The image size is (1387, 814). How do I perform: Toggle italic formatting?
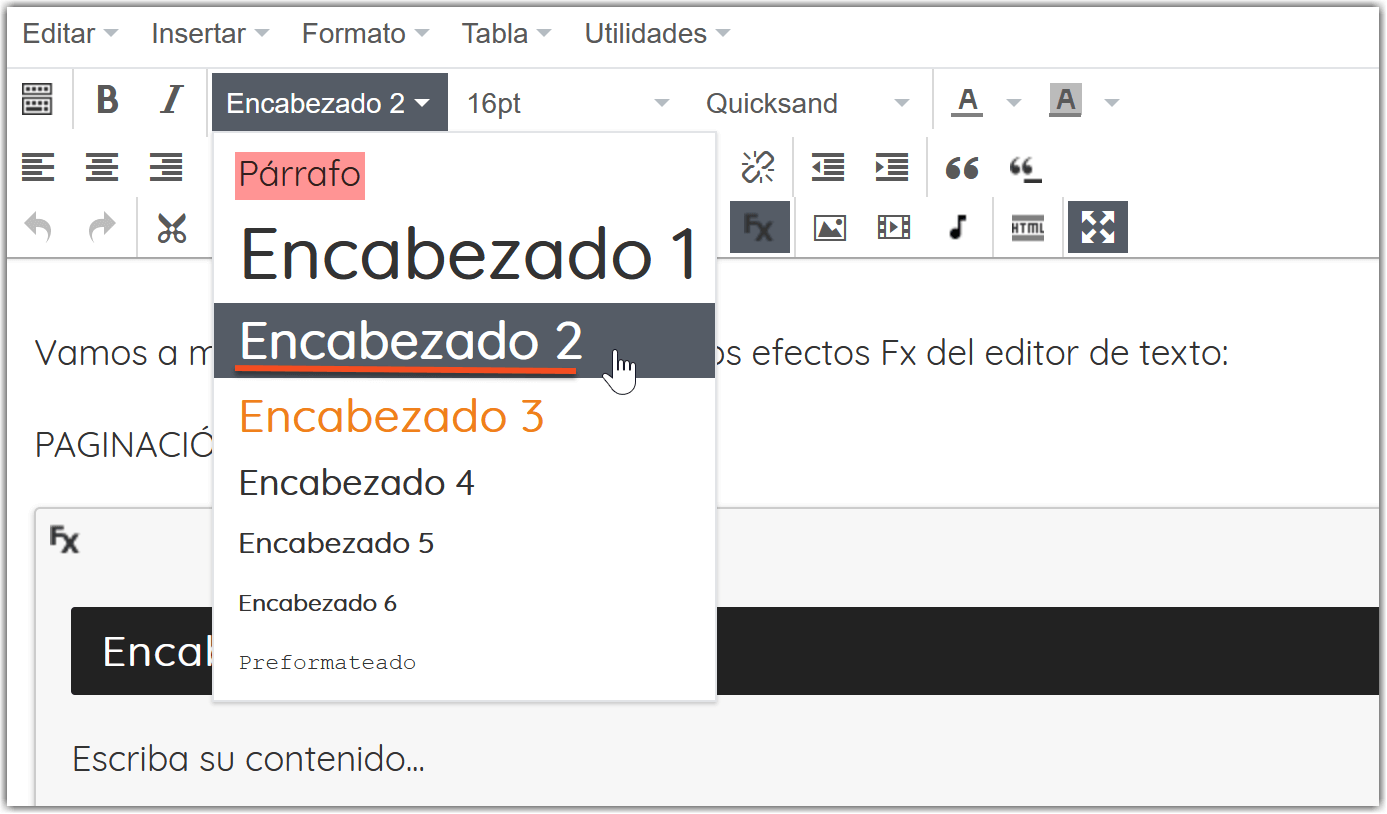pyautogui.click(x=170, y=99)
